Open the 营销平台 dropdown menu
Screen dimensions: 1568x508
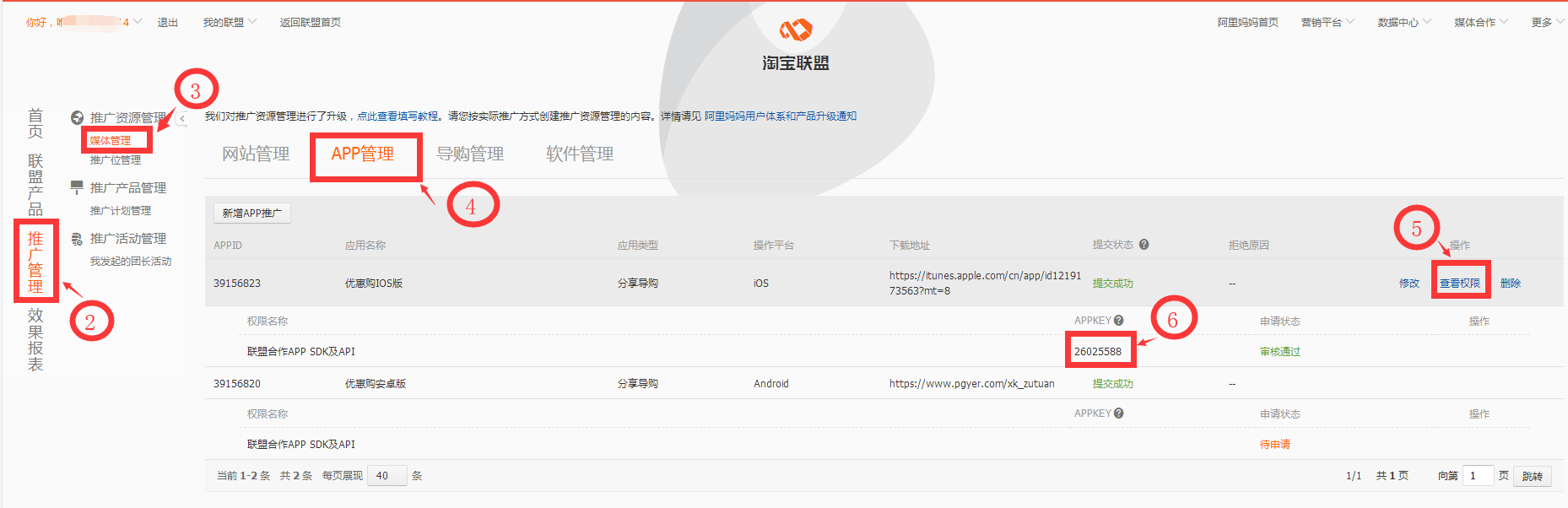pyautogui.click(x=1327, y=22)
